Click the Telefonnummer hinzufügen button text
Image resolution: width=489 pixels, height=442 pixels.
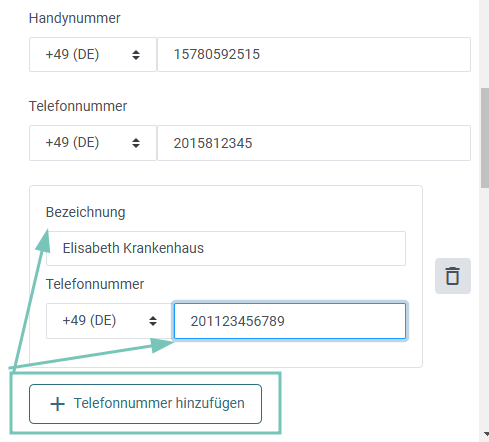(159, 403)
